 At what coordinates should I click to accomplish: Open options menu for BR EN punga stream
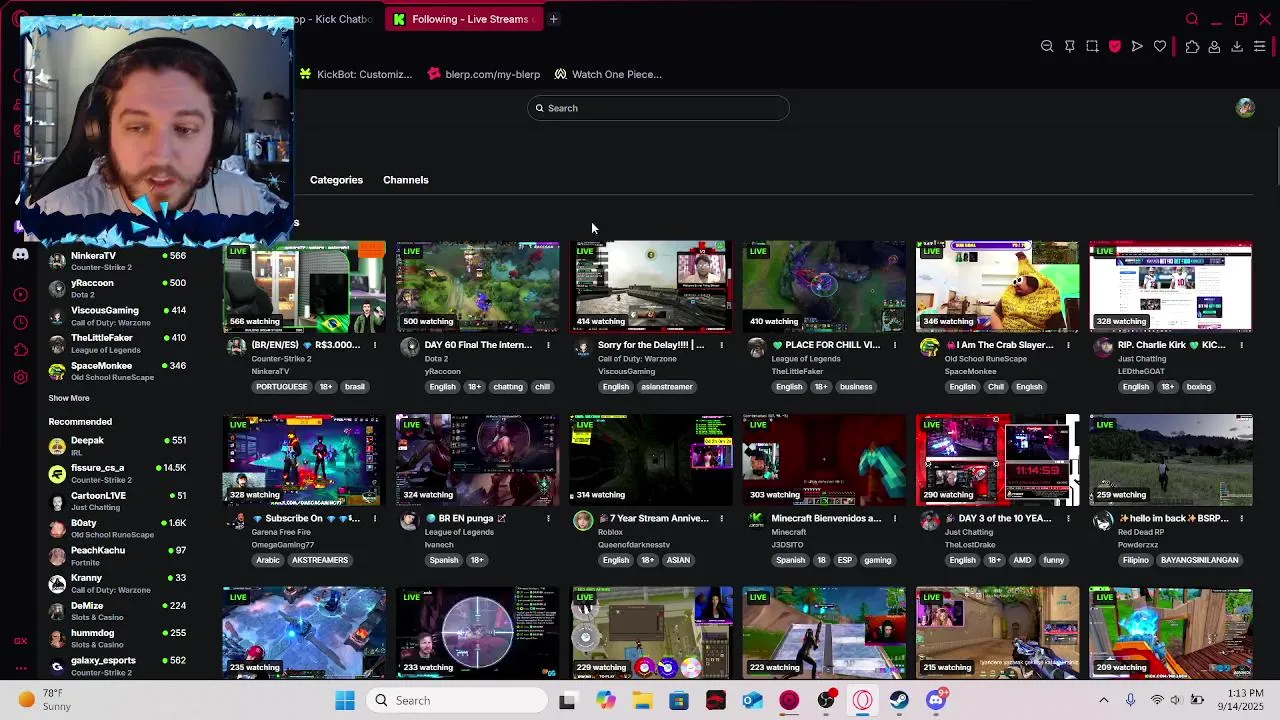click(x=548, y=518)
